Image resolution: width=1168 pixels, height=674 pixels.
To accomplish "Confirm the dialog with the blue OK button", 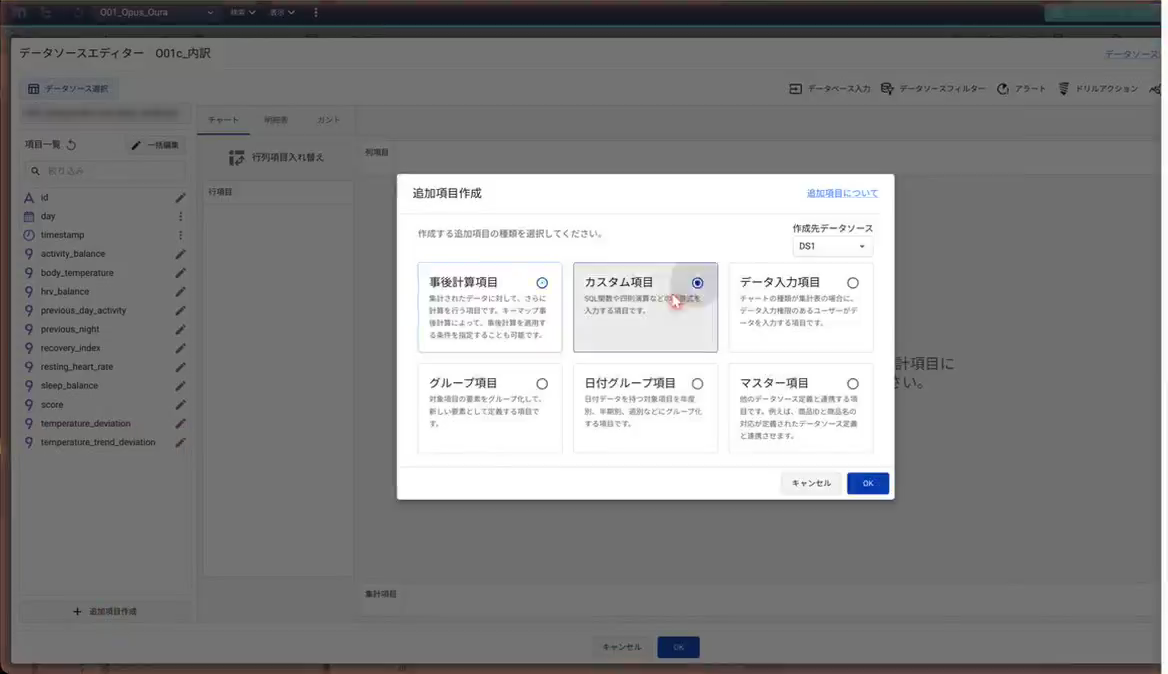I will (x=868, y=483).
